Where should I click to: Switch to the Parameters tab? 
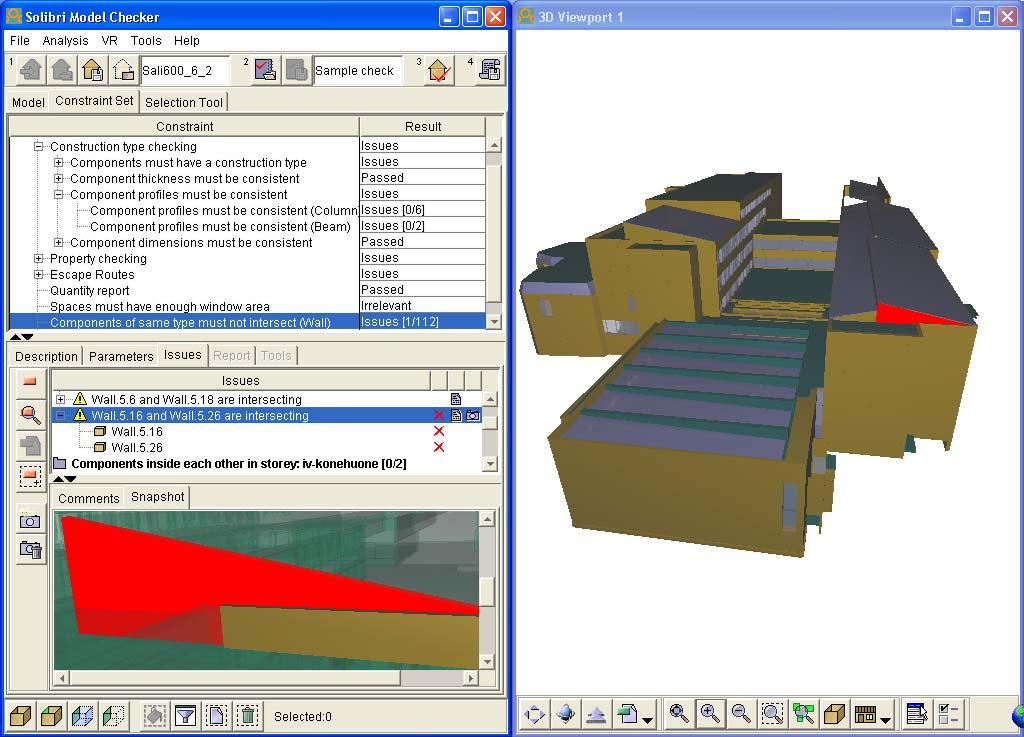coord(121,356)
